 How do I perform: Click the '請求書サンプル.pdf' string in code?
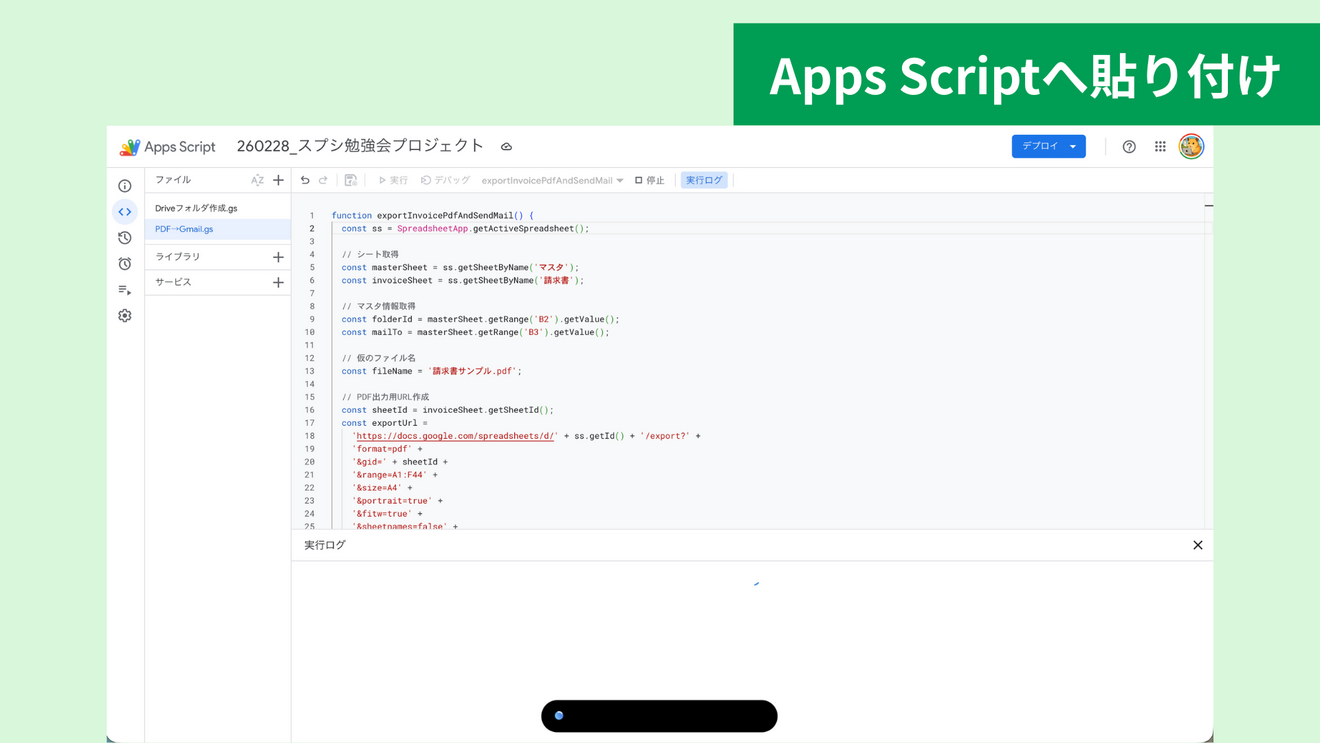pyautogui.click(x=472, y=371)
